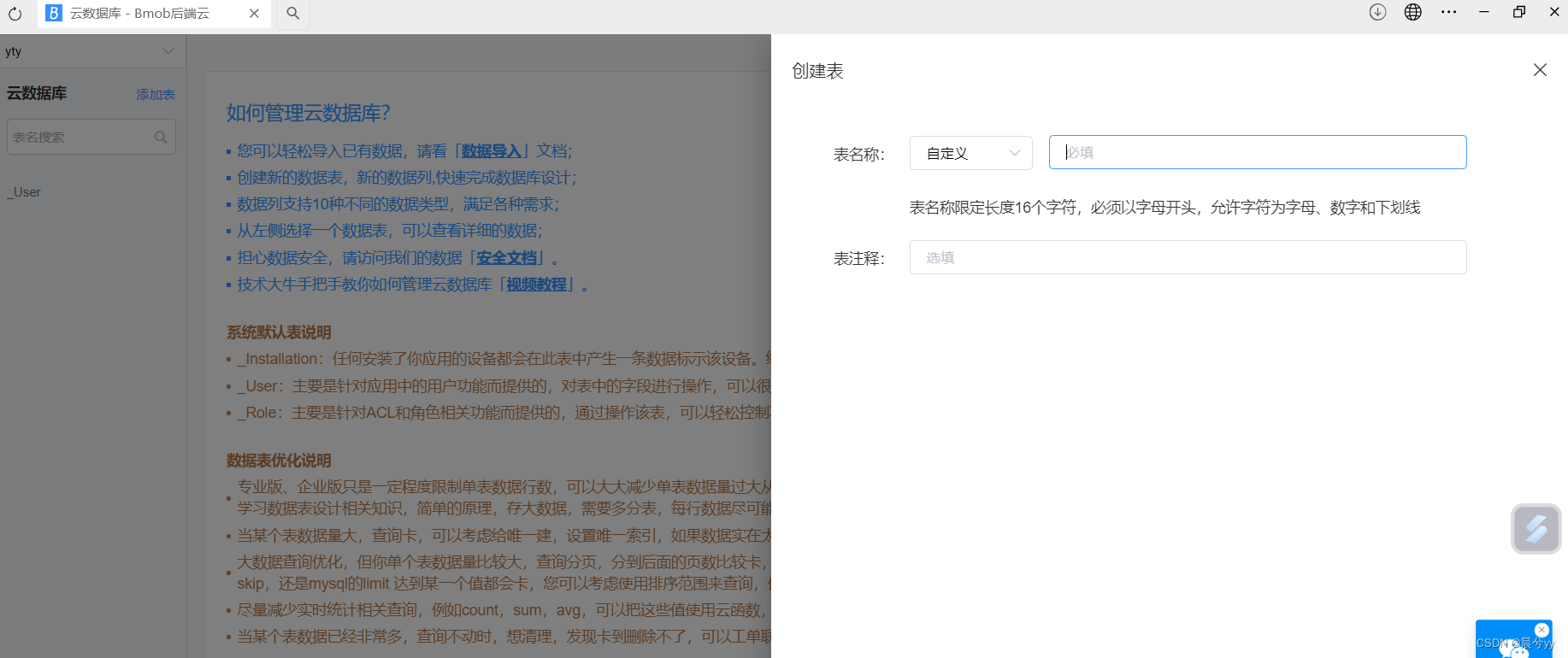Expand the yty app selector dropdown

pyautogui.click(x=93, y=51)
